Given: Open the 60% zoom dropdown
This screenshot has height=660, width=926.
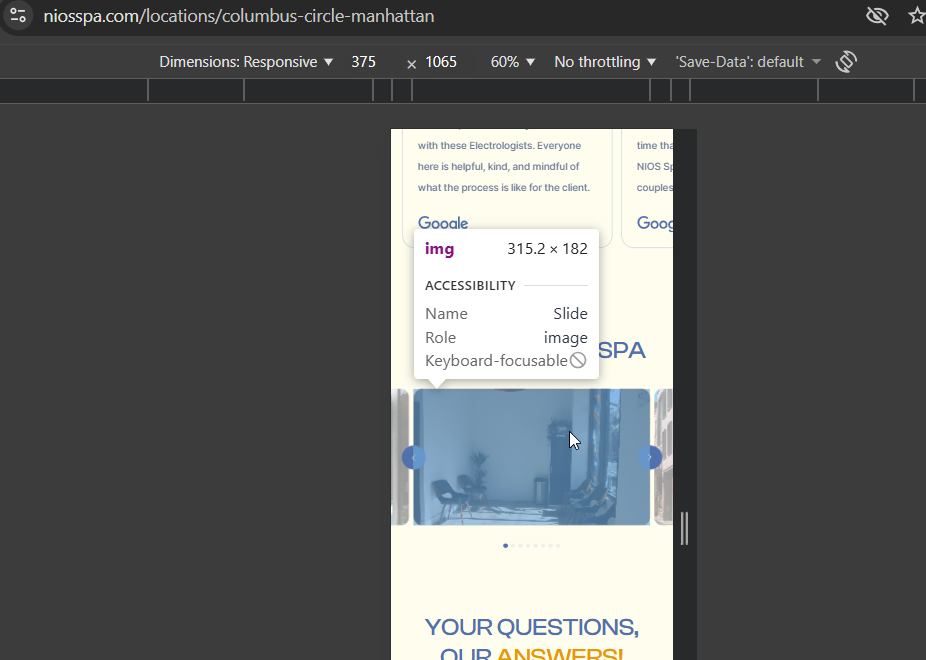Looking at the screenshot, I should coord(512,62).
